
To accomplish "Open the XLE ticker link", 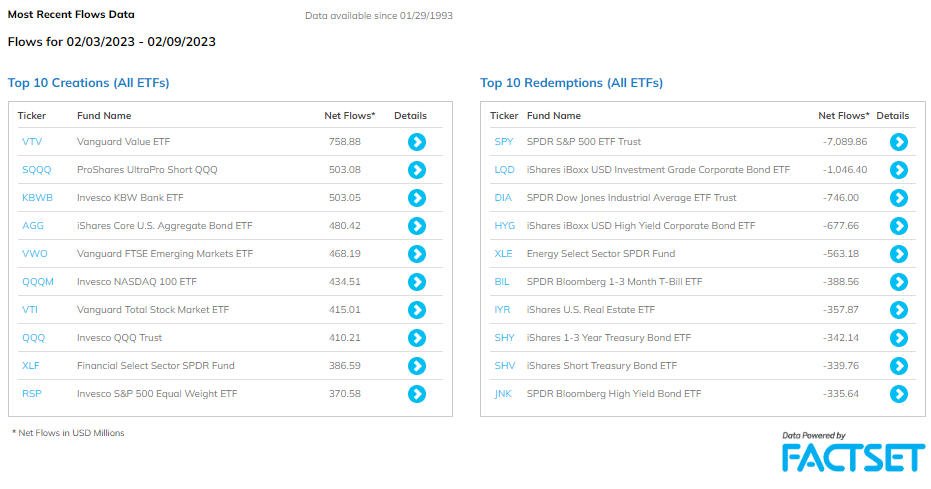I will click(x=504, y=253).
